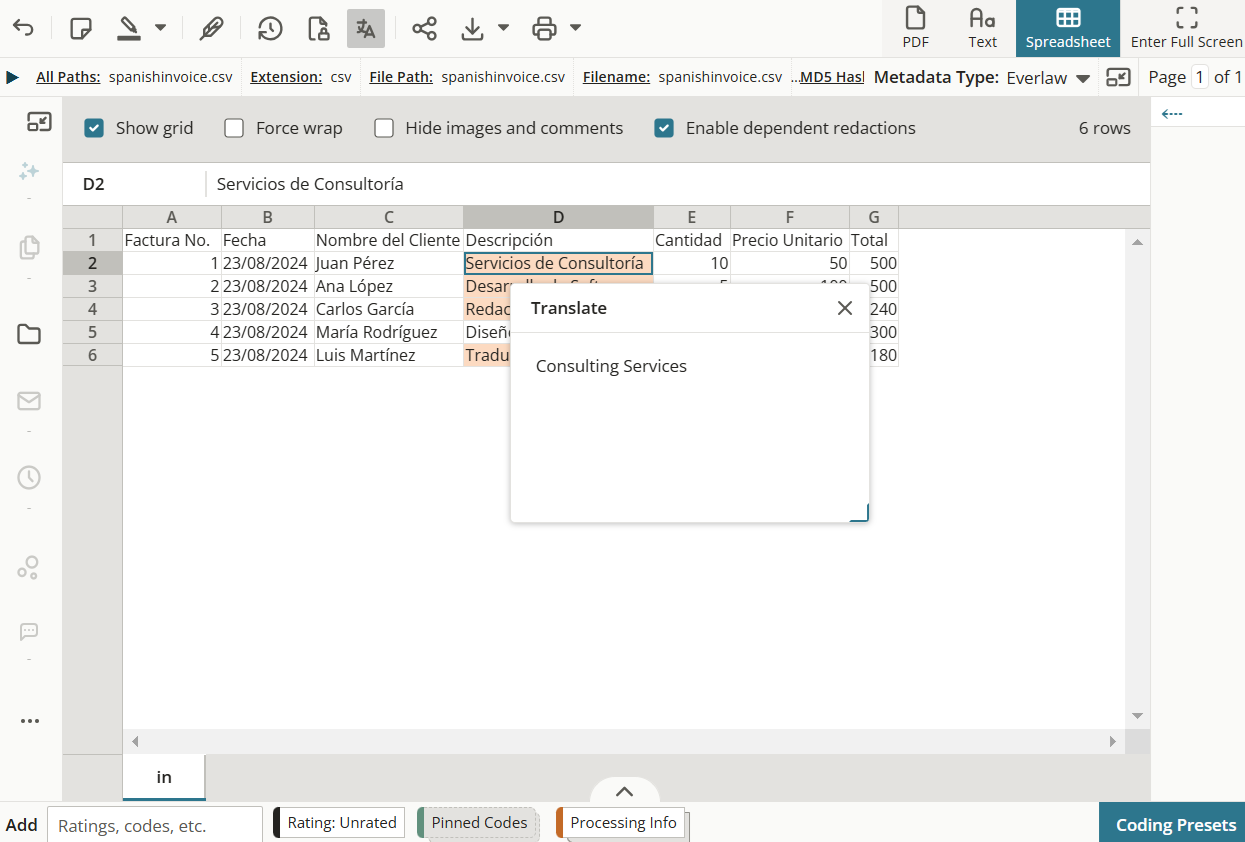Click the María Rodríguez cell
Image resolution: width=1245 pixels, height=842 pixels.
click(389, 332)
